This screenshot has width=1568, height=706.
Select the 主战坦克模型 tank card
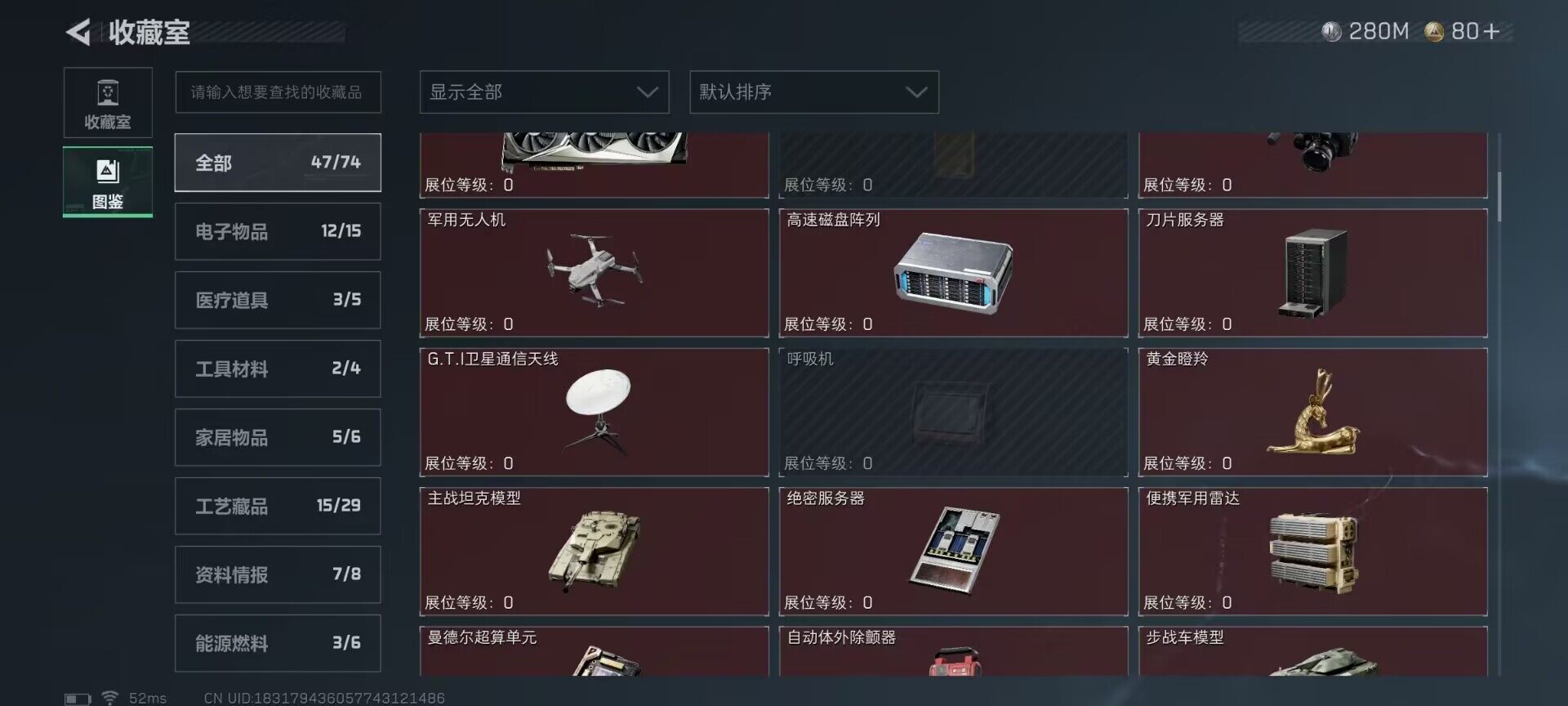tap(595, 552)
